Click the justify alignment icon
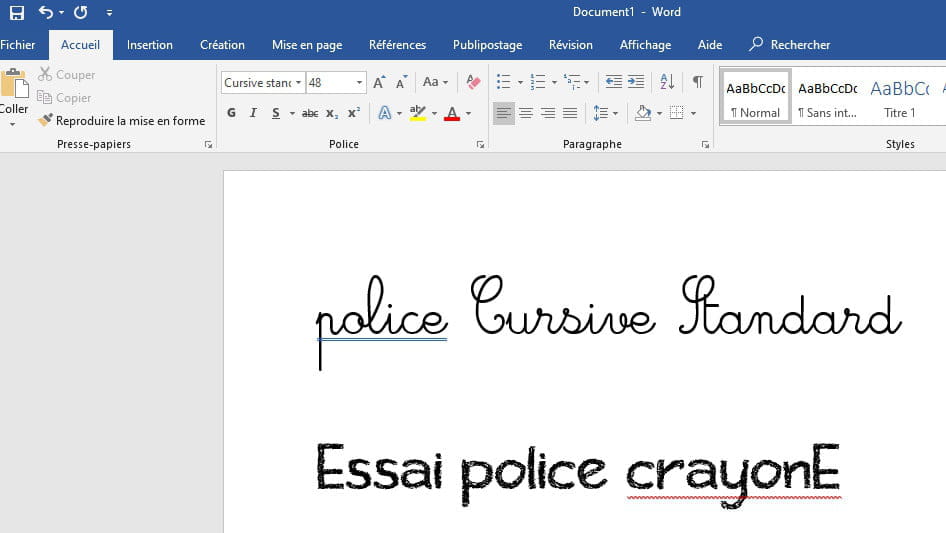The image size is (946, 533). (570, 113)
